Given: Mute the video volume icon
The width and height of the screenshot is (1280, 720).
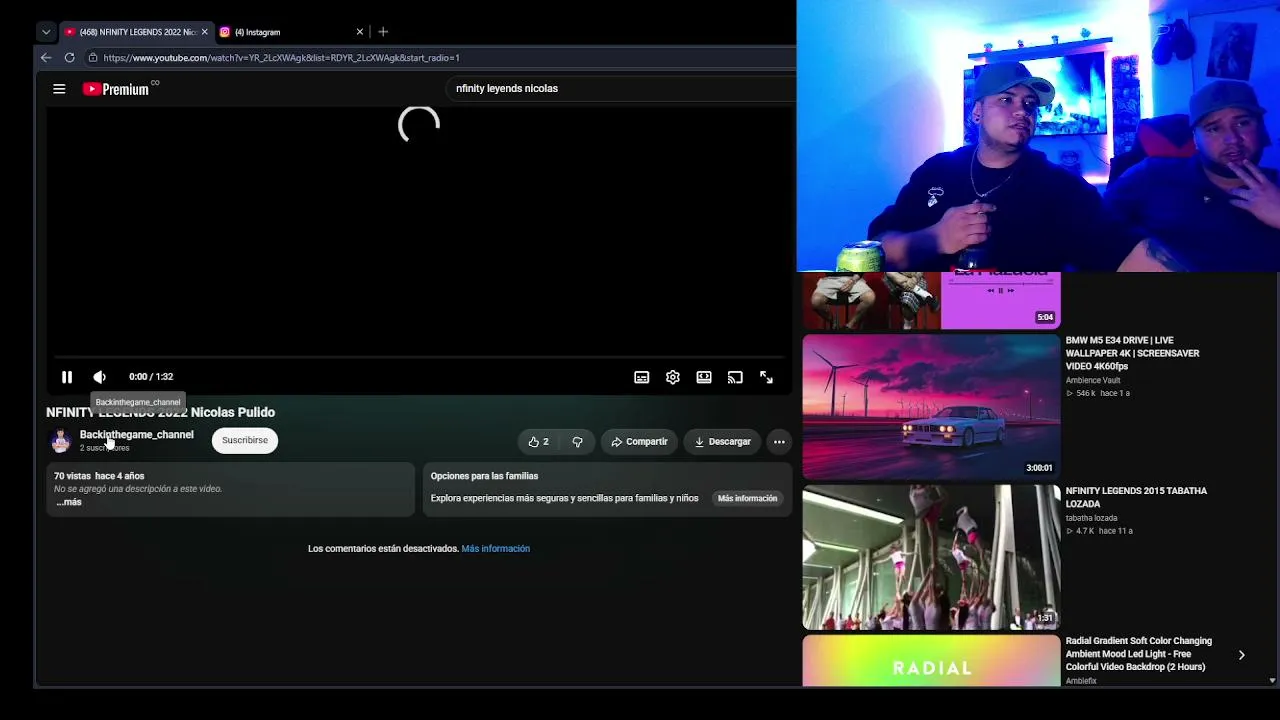Looking at the screenshot, I should click(99, 377).
